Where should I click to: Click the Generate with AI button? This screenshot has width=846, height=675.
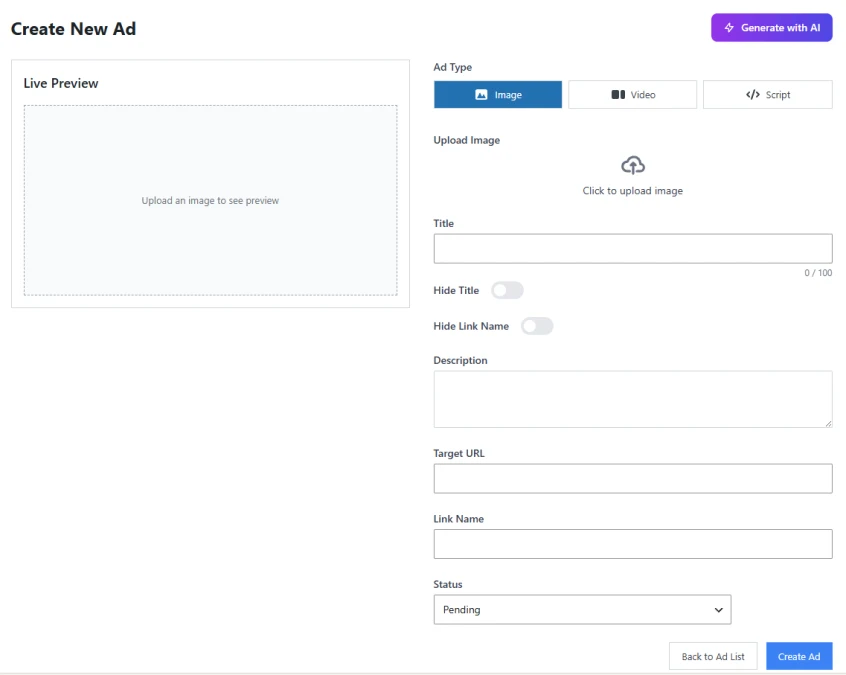[772, 28]
